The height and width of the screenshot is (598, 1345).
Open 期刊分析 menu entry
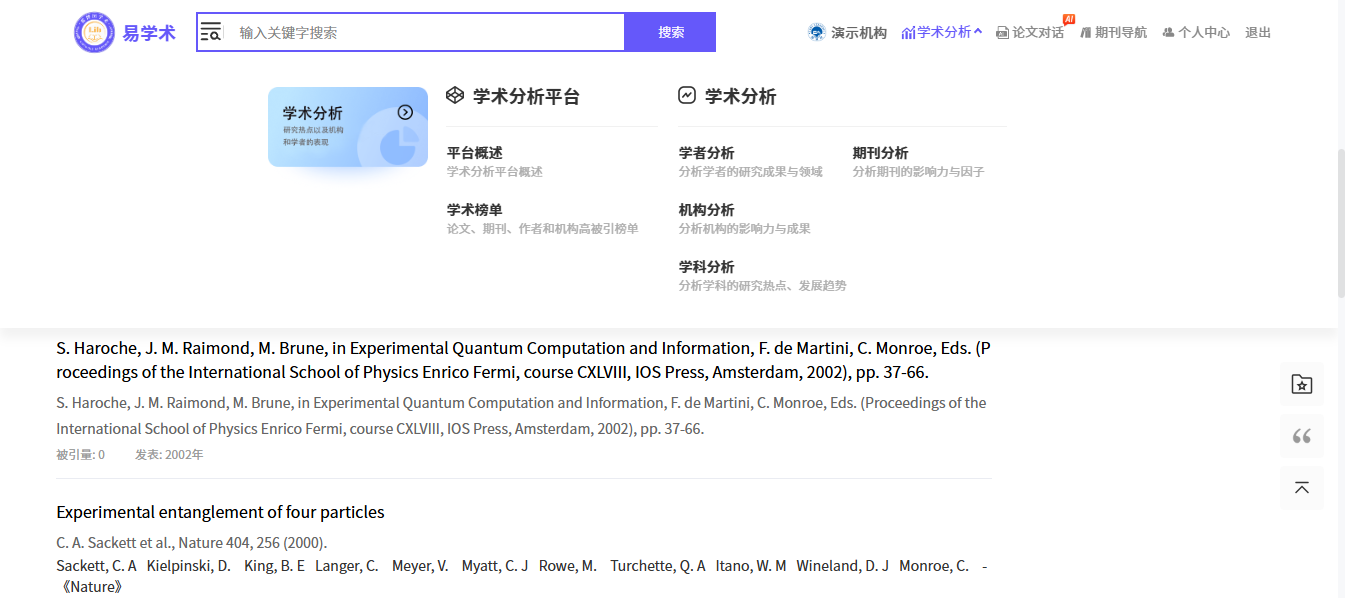(x=880, y=153)
